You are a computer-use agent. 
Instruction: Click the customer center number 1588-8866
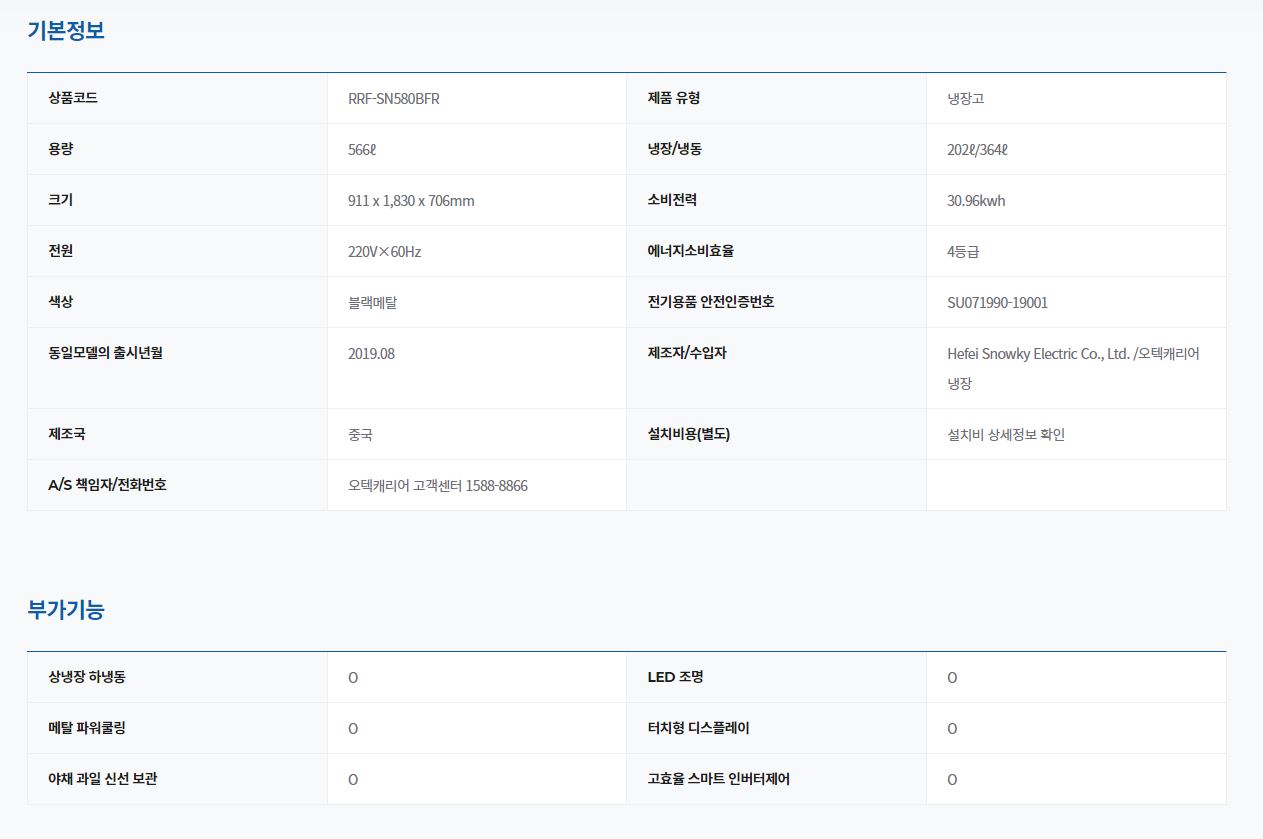coord(496,486)
